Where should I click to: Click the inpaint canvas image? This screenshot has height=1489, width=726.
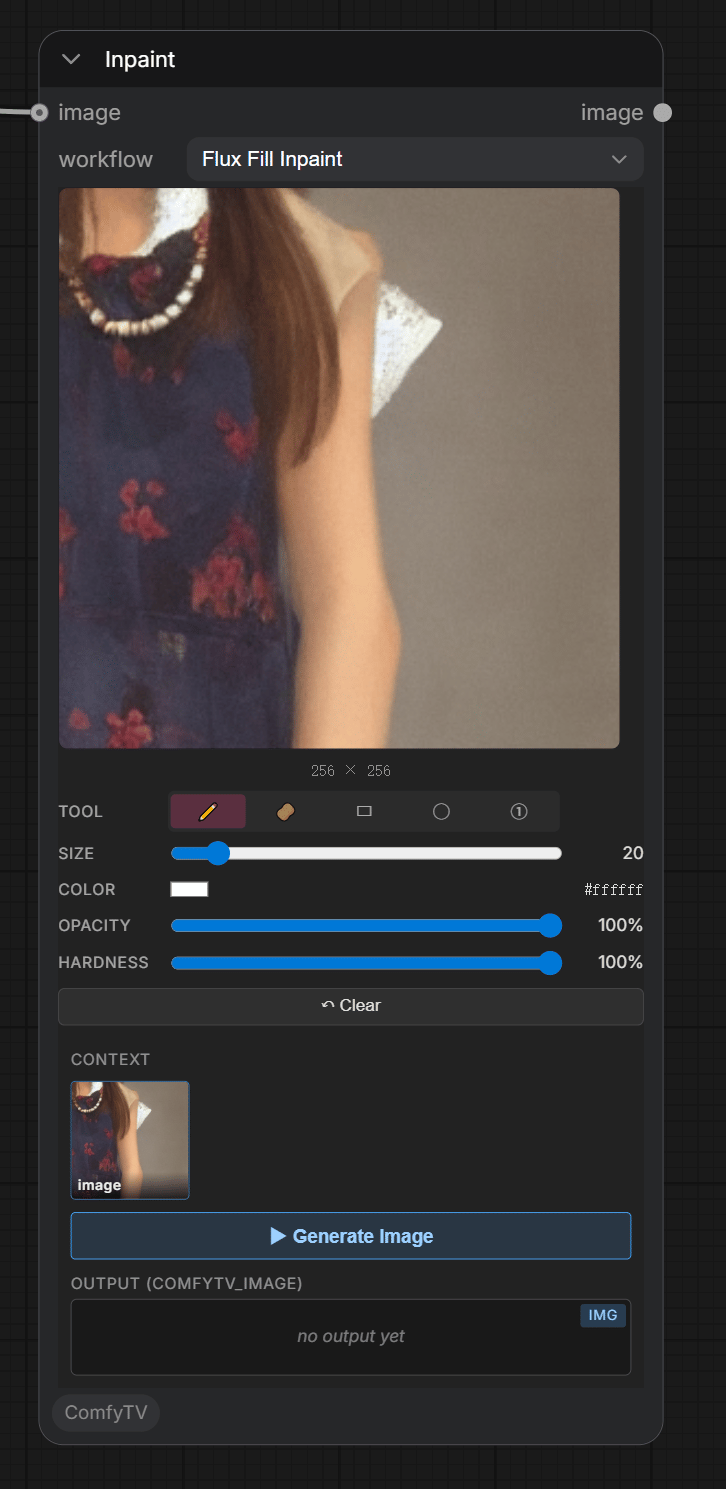coord(339,468)
